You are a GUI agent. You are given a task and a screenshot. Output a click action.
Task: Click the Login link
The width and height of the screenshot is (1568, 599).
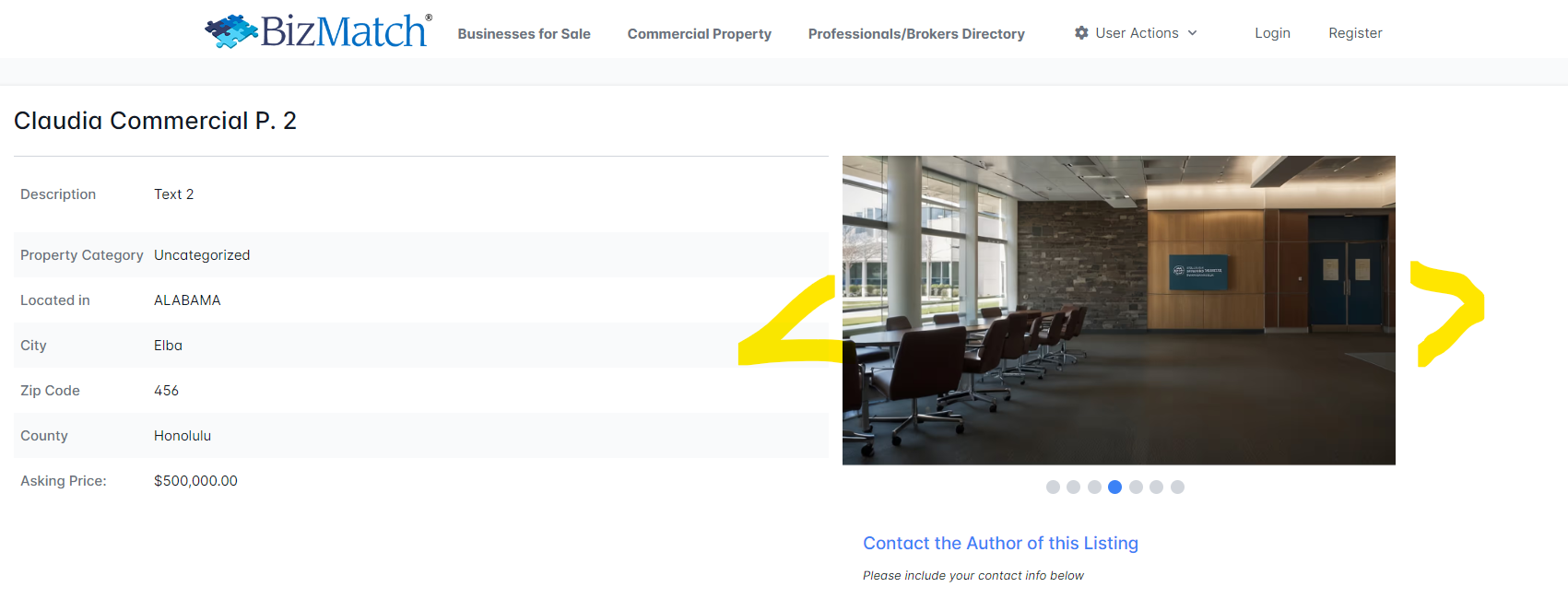coord(1272,33)
